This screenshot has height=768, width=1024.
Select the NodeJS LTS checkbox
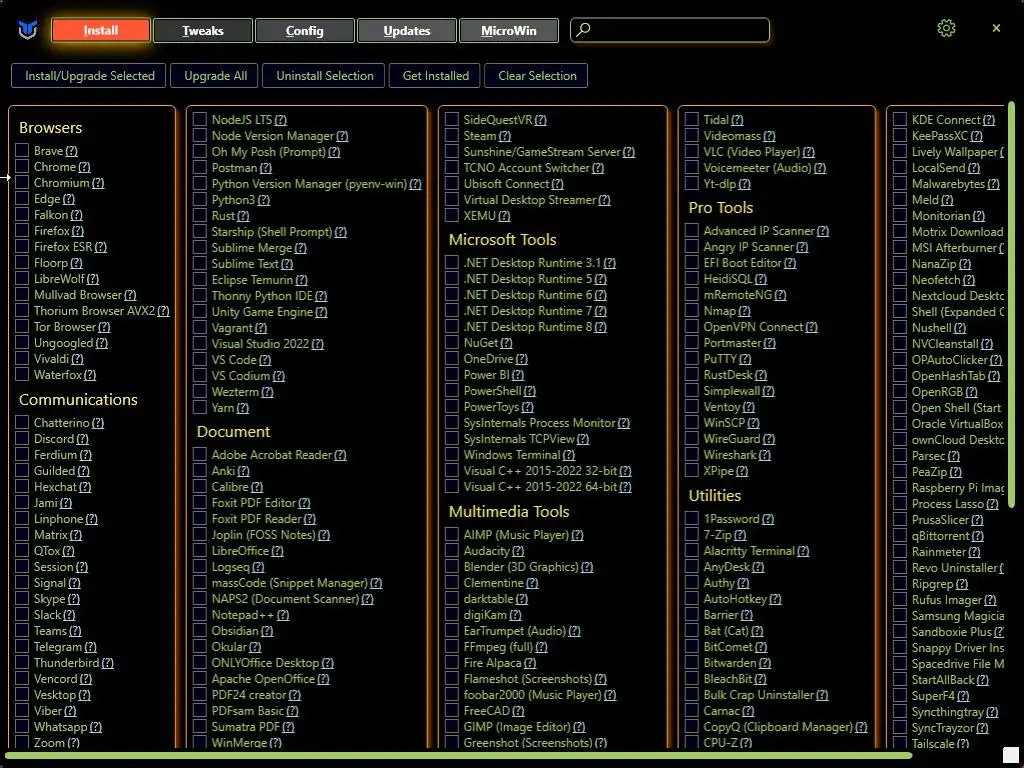[200, 120]
